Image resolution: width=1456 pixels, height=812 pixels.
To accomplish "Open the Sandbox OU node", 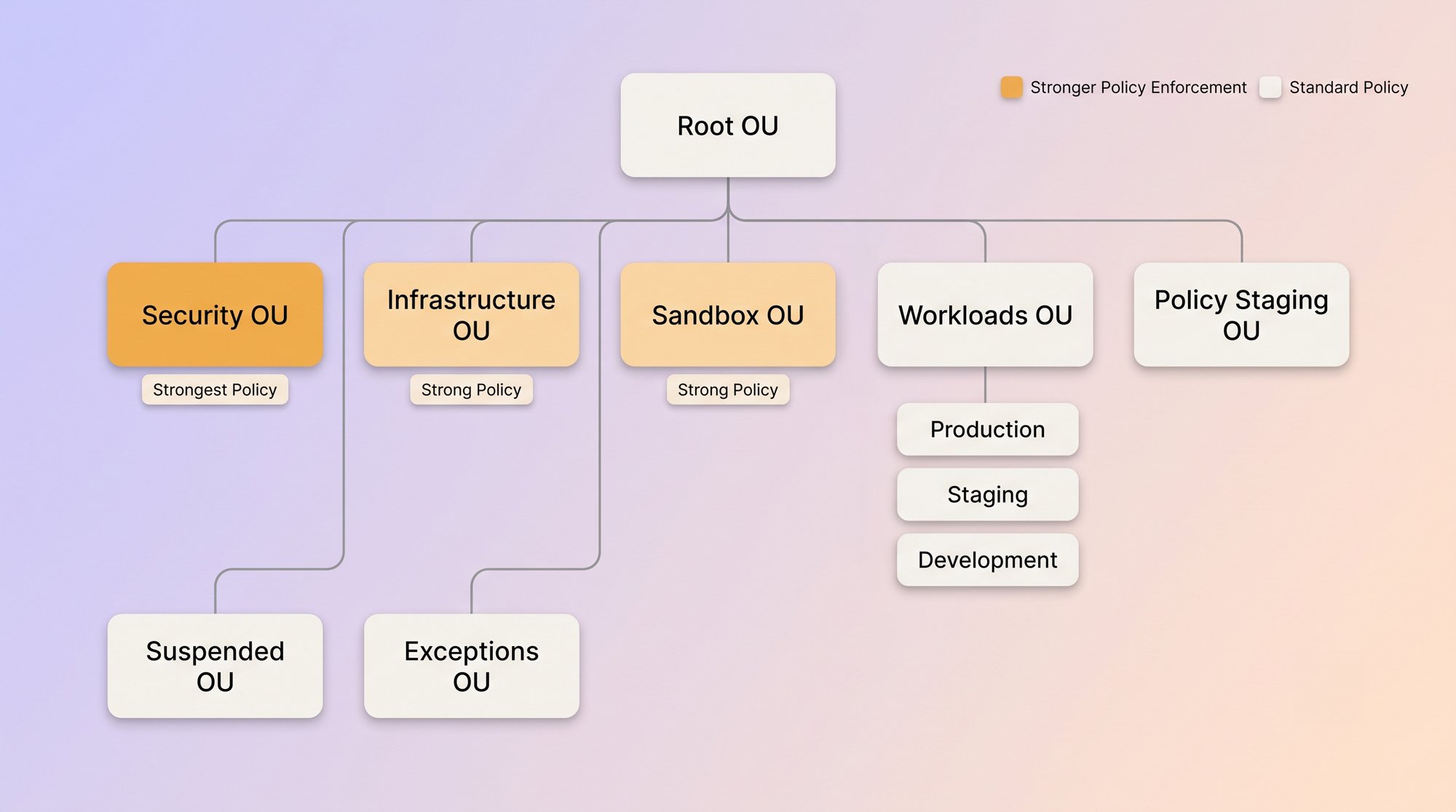I will 728,314.
